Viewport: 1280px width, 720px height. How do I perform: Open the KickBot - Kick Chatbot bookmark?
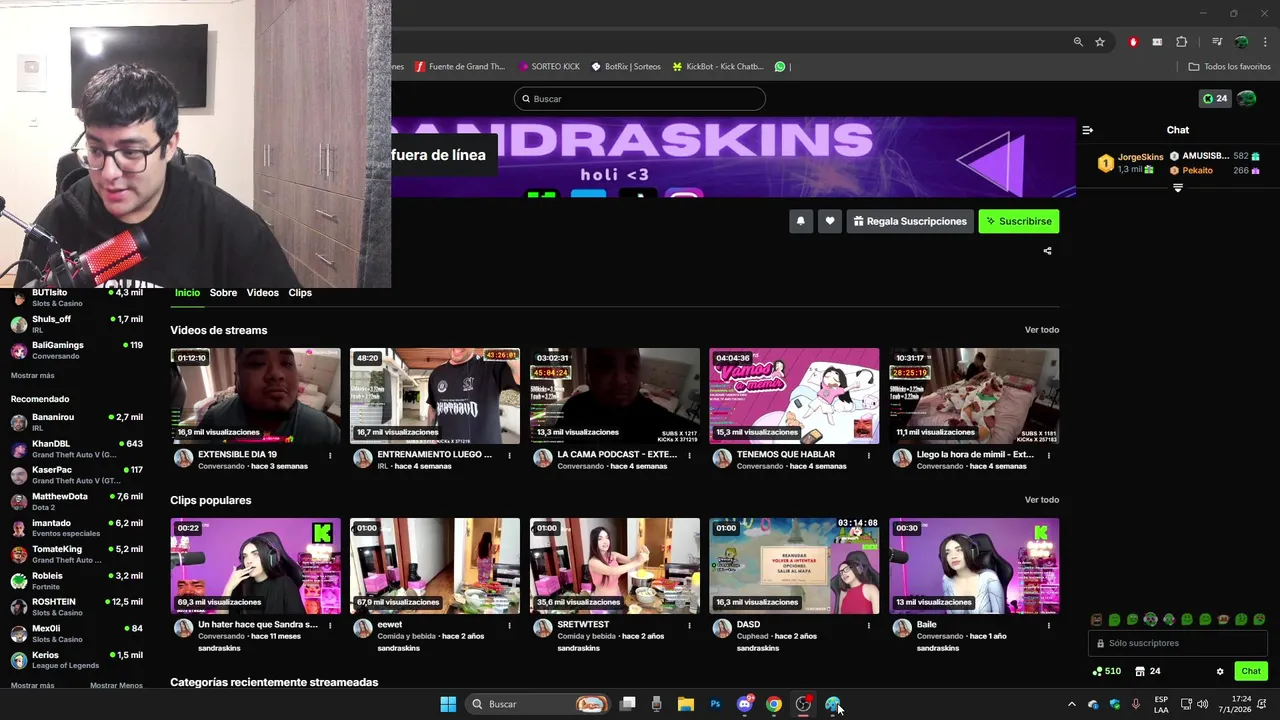pos(718,67)
